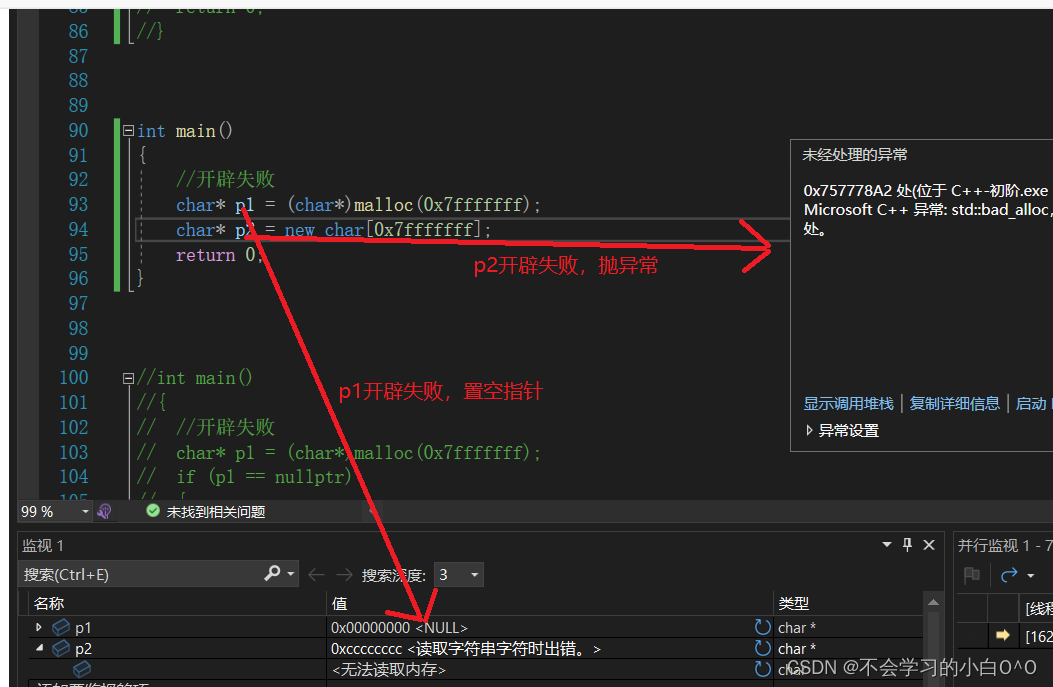The height and width of the screenshot is (687, 1053).
Task: Click the refresh icon next to p1's value
Action: click(762, 627)
